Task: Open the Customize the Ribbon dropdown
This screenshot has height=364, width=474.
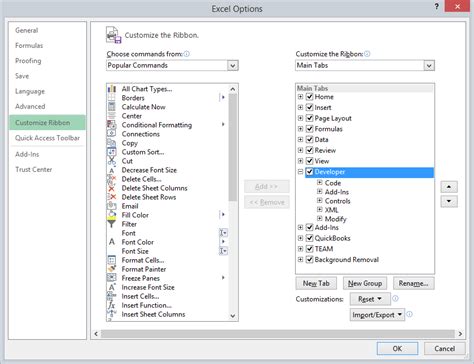Action: click(429, 65)
